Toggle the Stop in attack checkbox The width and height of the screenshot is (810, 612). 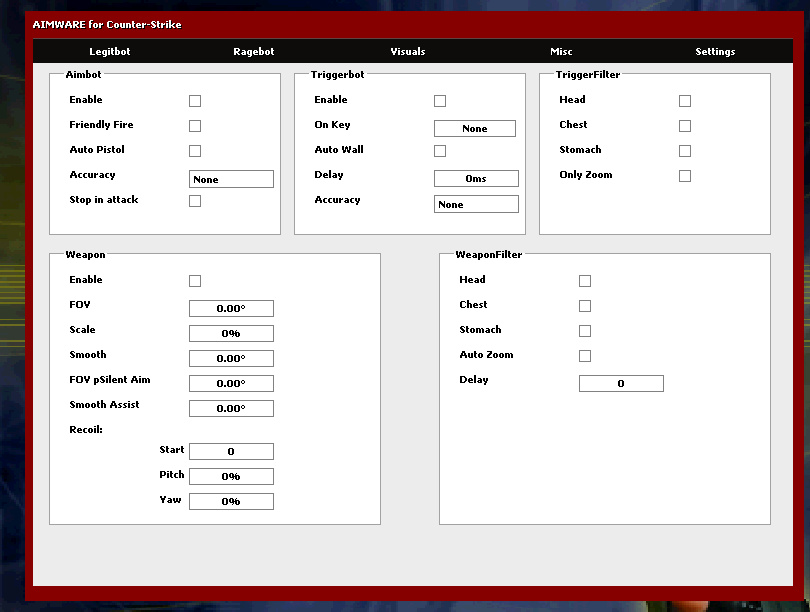pyautogui.click(x=195, y=201)
